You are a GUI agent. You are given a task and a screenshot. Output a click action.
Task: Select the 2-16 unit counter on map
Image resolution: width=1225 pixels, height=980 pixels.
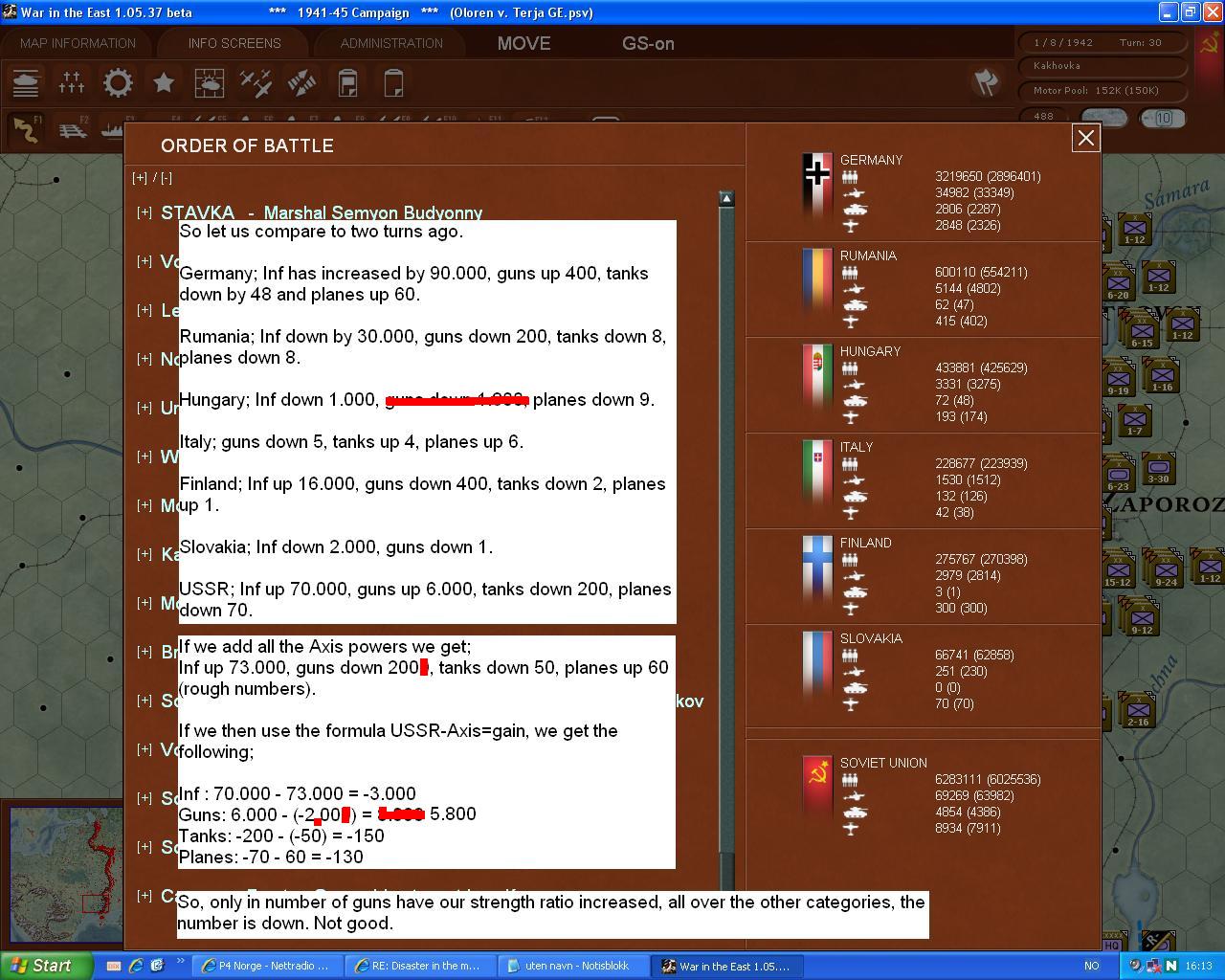pyautogui.click(x=1138, y=711)
